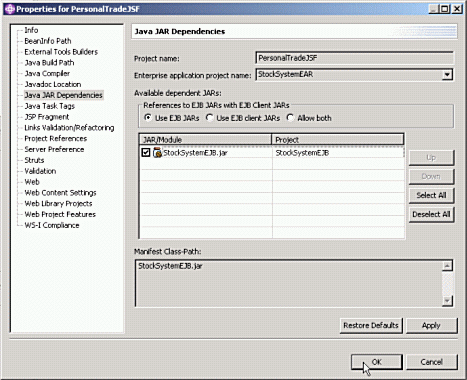Click the Project column header
The width and height of the screenshot is (467, 380).
pos(338,140)
